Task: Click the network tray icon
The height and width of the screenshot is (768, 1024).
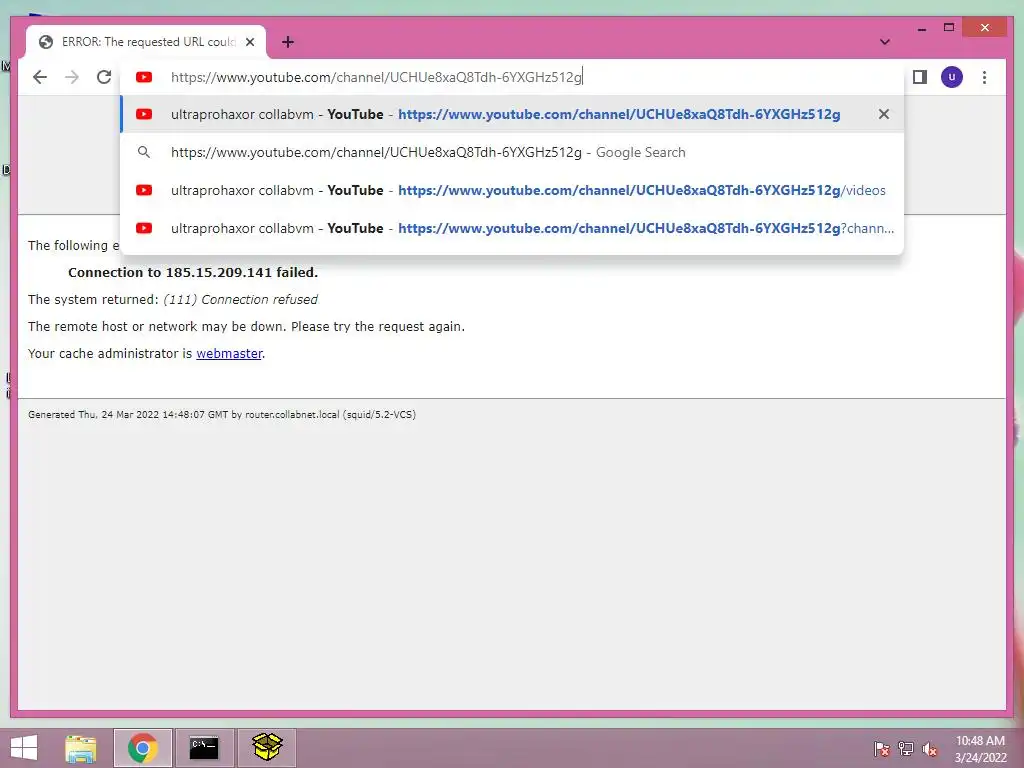Action: [906, 748]
